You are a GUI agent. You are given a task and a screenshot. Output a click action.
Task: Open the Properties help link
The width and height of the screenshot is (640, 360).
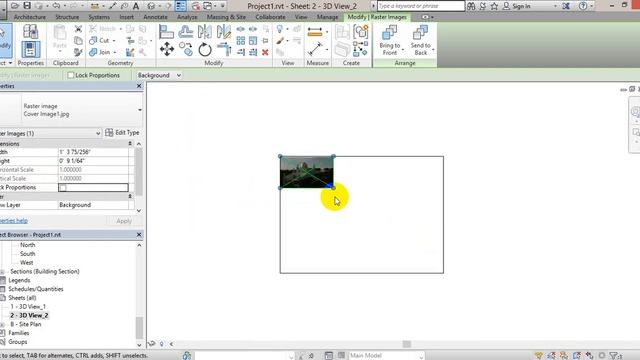14,221
